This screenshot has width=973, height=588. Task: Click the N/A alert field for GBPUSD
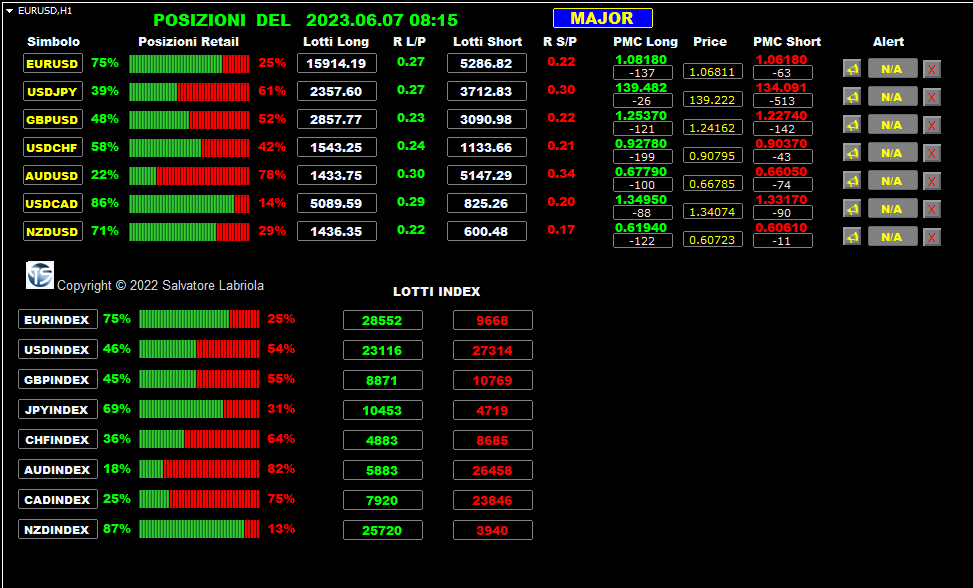tap(892, 125)
